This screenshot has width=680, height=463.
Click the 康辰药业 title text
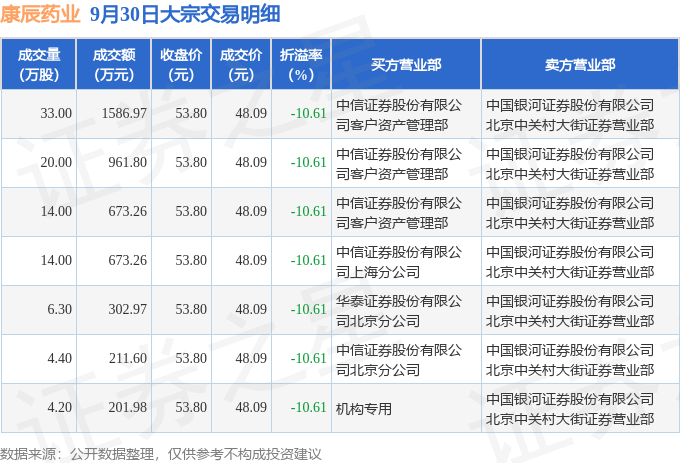[x=40, y=14]
